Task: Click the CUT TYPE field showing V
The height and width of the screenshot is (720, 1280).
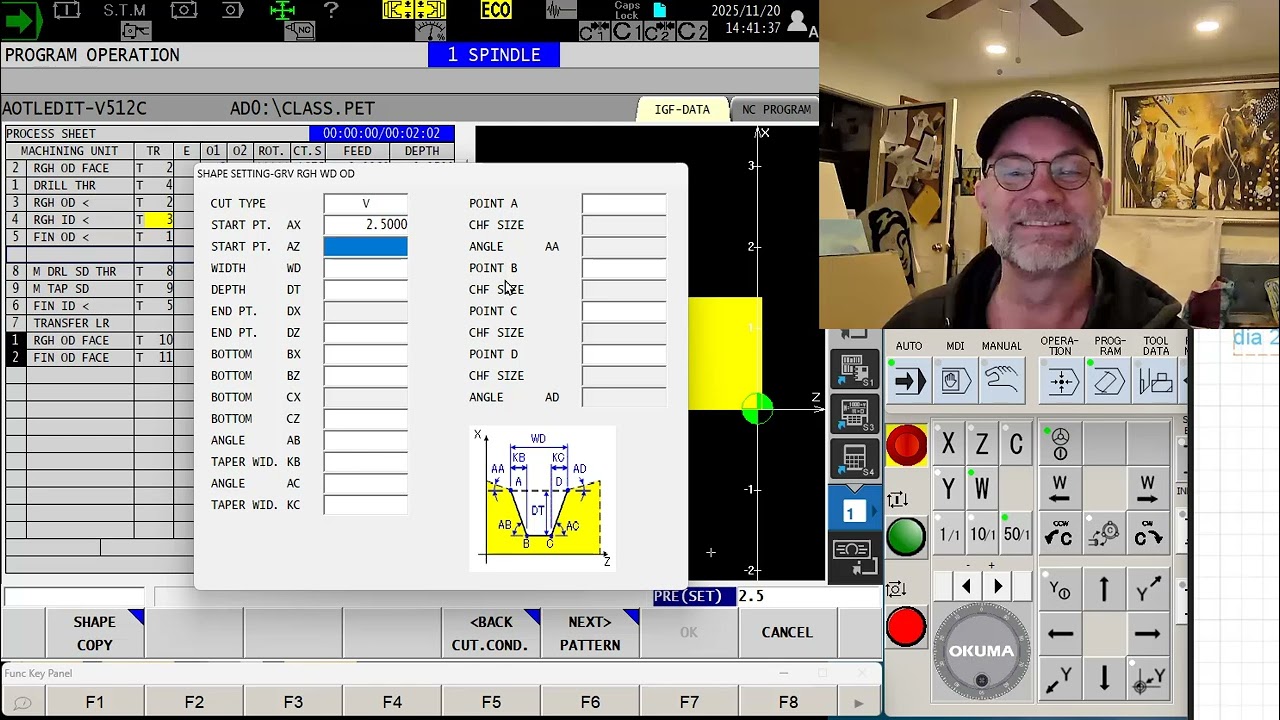Action: click(365, 203)
